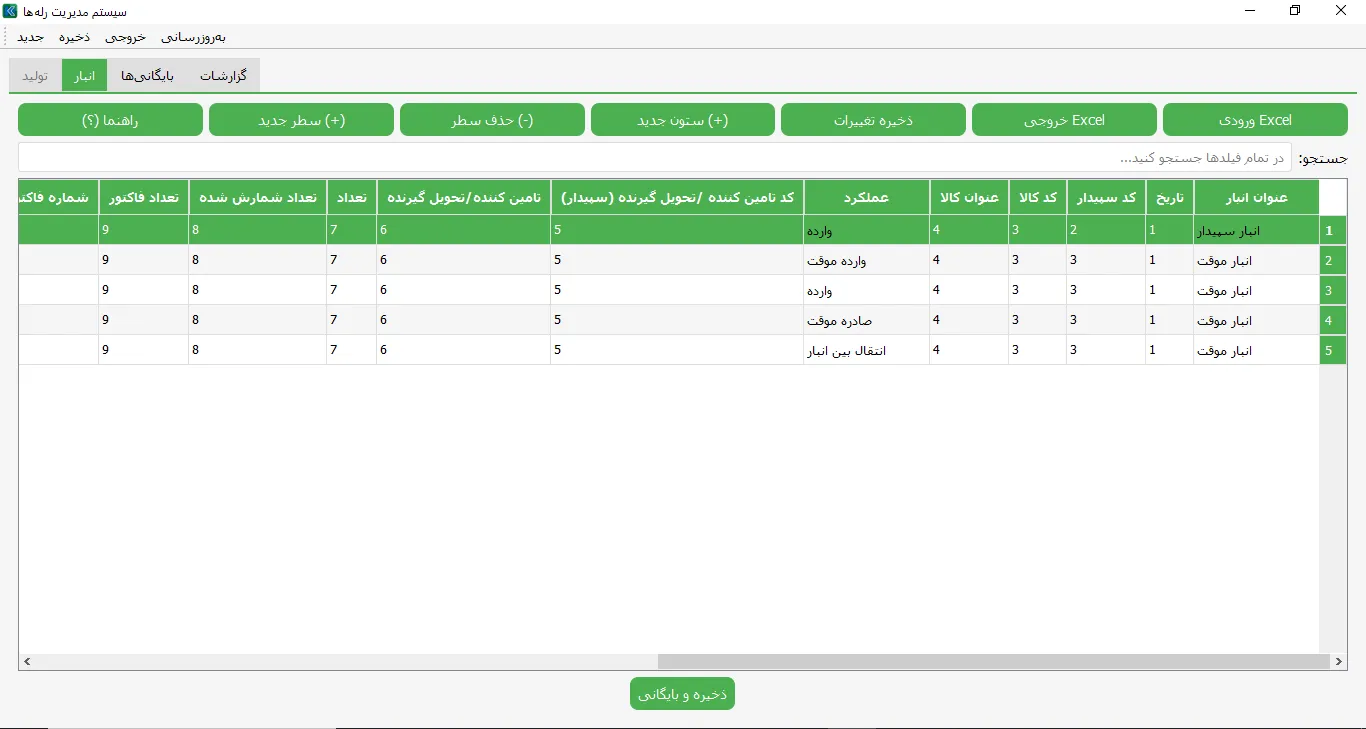Select row header number 5
The height and width of the screenshot is (729, 1366).
[x=1332, y=350]
